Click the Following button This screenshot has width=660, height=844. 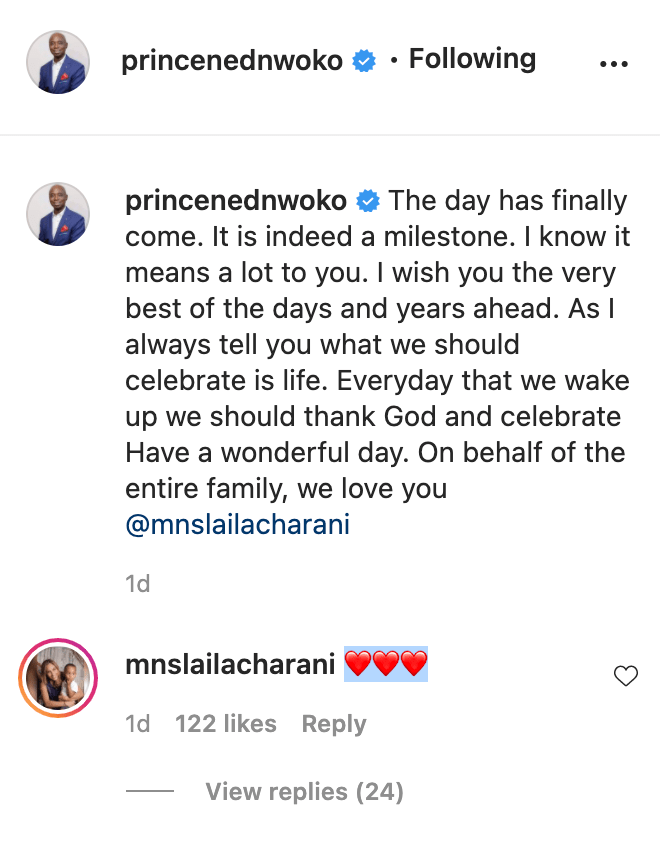point(472,60)
